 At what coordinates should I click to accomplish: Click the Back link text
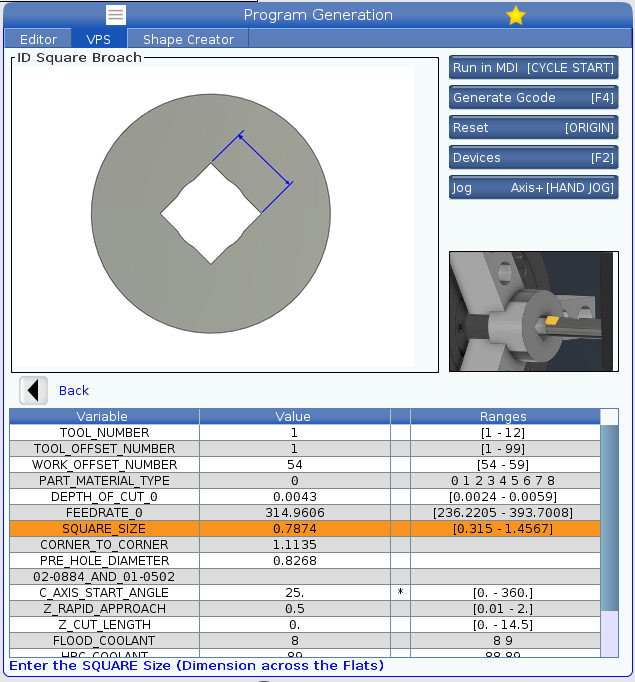pyautogui.click(x=74, y=391)
